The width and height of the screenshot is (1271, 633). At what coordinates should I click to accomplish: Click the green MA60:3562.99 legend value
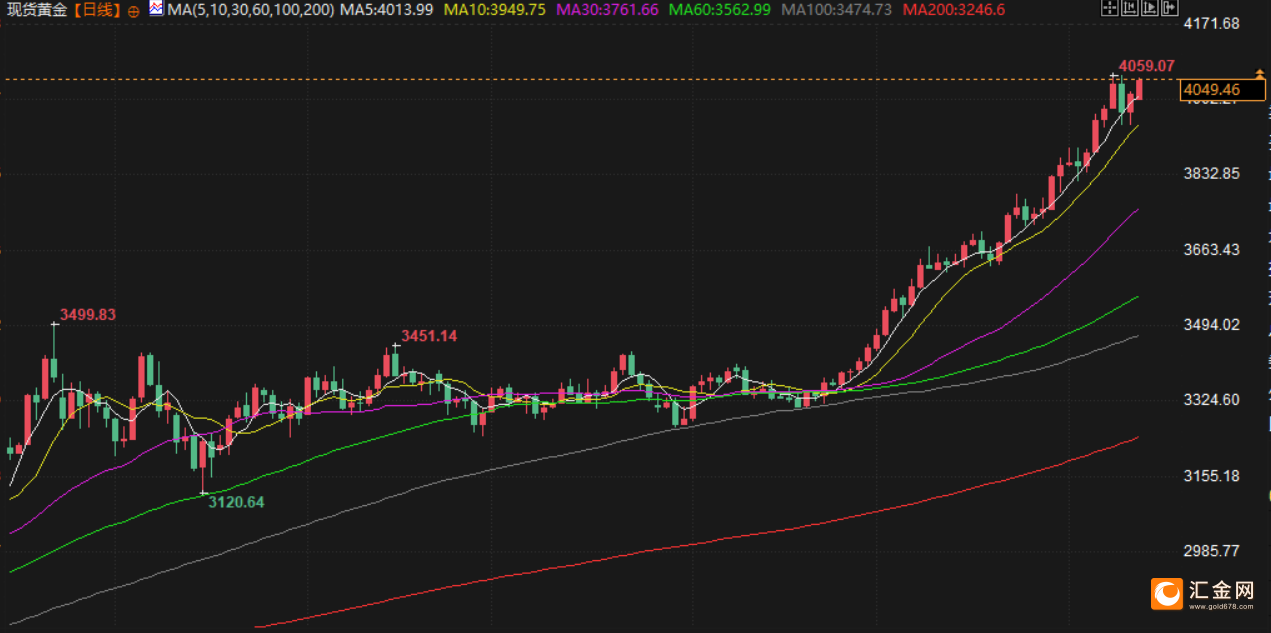click(721, 10)
